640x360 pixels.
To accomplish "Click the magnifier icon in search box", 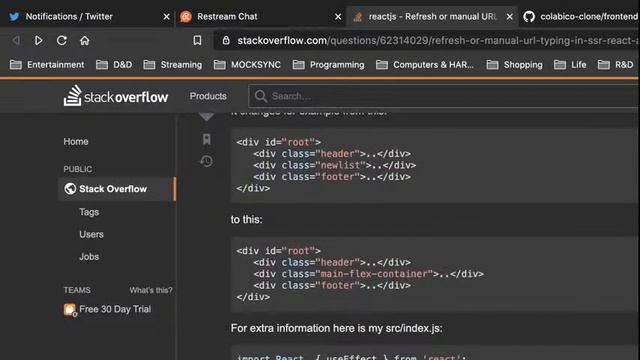I will pyautogui.click(x=260, y=96).
